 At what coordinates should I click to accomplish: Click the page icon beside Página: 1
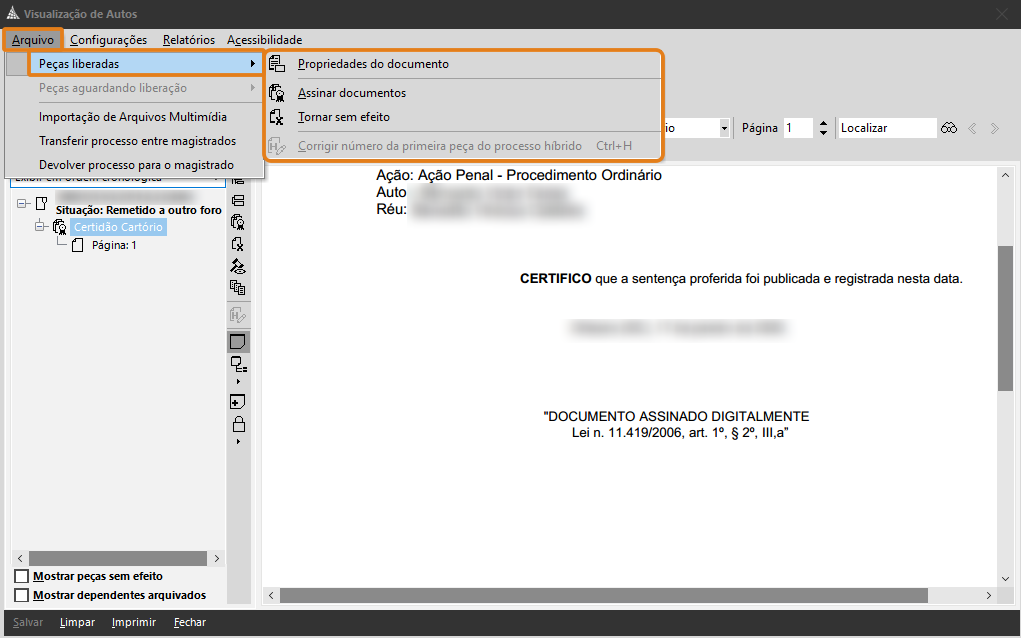pos(77,245)
